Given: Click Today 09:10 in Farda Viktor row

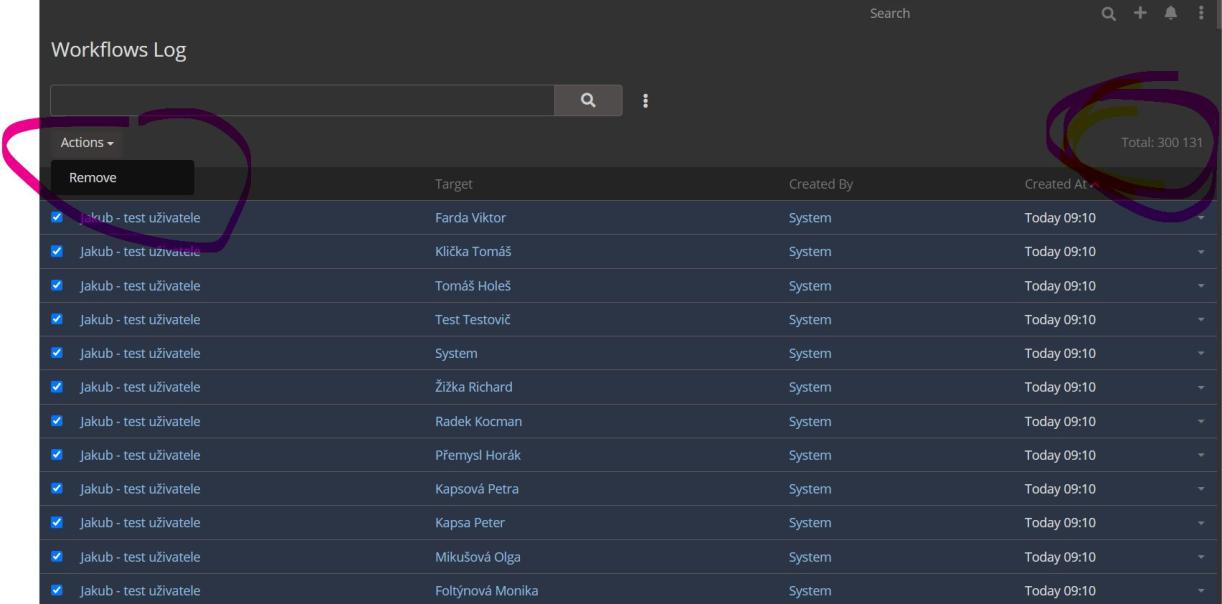Looking at the screenshot, I should tap(1061, 218).
